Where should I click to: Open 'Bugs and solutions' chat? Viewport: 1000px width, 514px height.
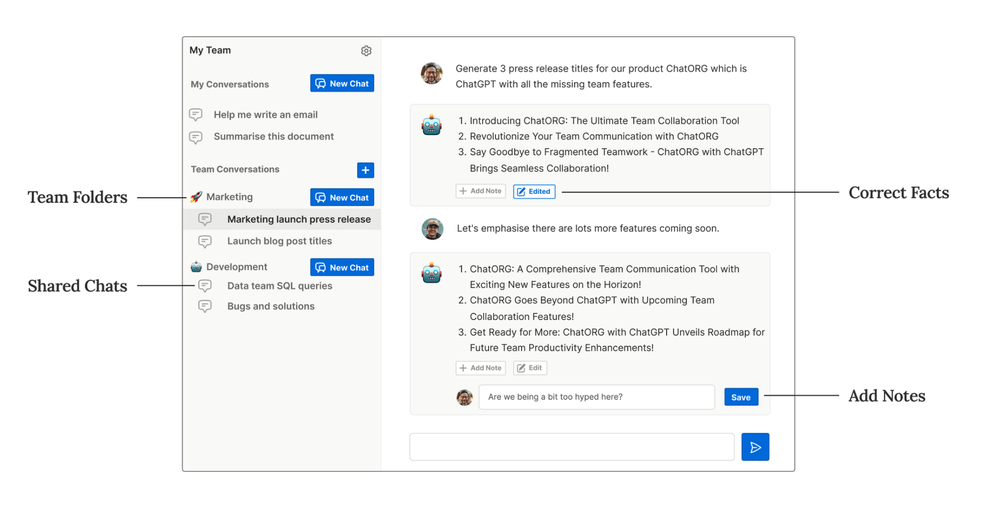270,306
